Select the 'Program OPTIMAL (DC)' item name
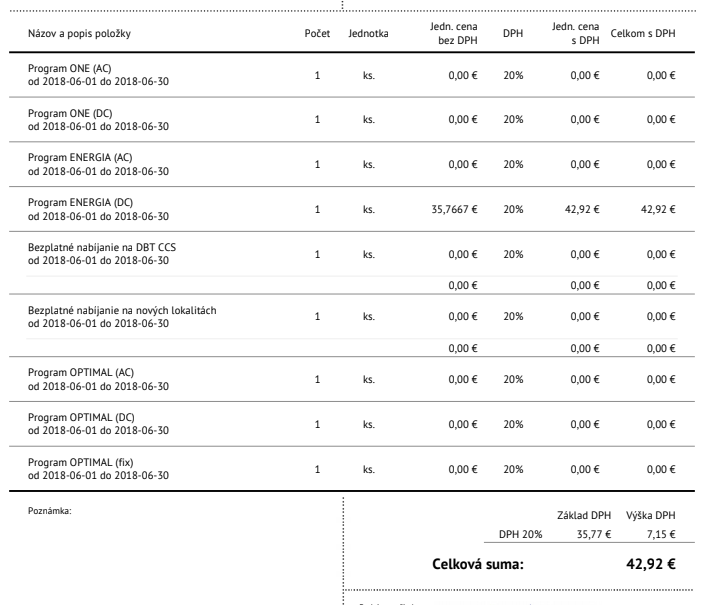 (81, 418)
